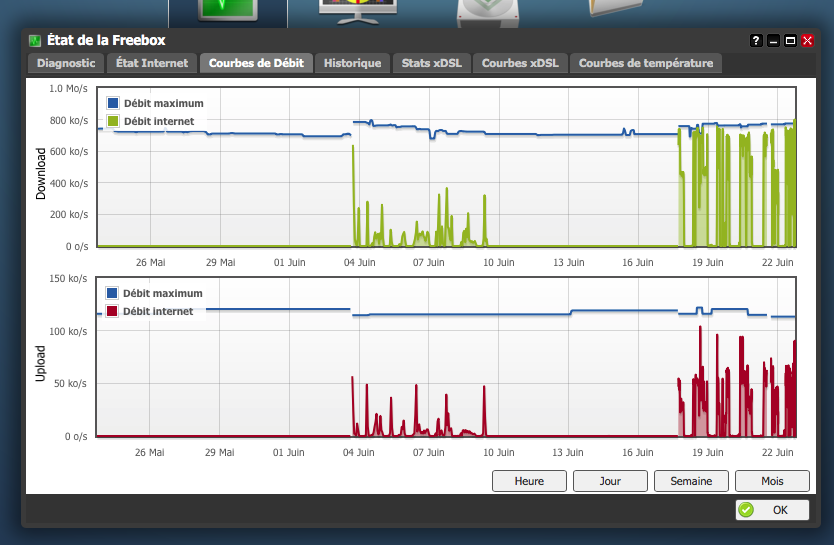Click the 1.0 Mo/s Download axis label
This screenshot has height=545, width=834.
coord(69,88)
